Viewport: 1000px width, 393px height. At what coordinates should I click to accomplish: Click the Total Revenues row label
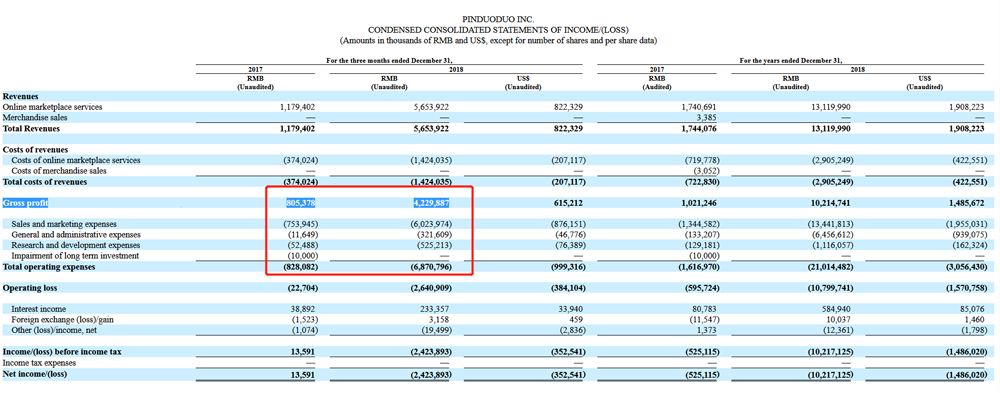31,128
